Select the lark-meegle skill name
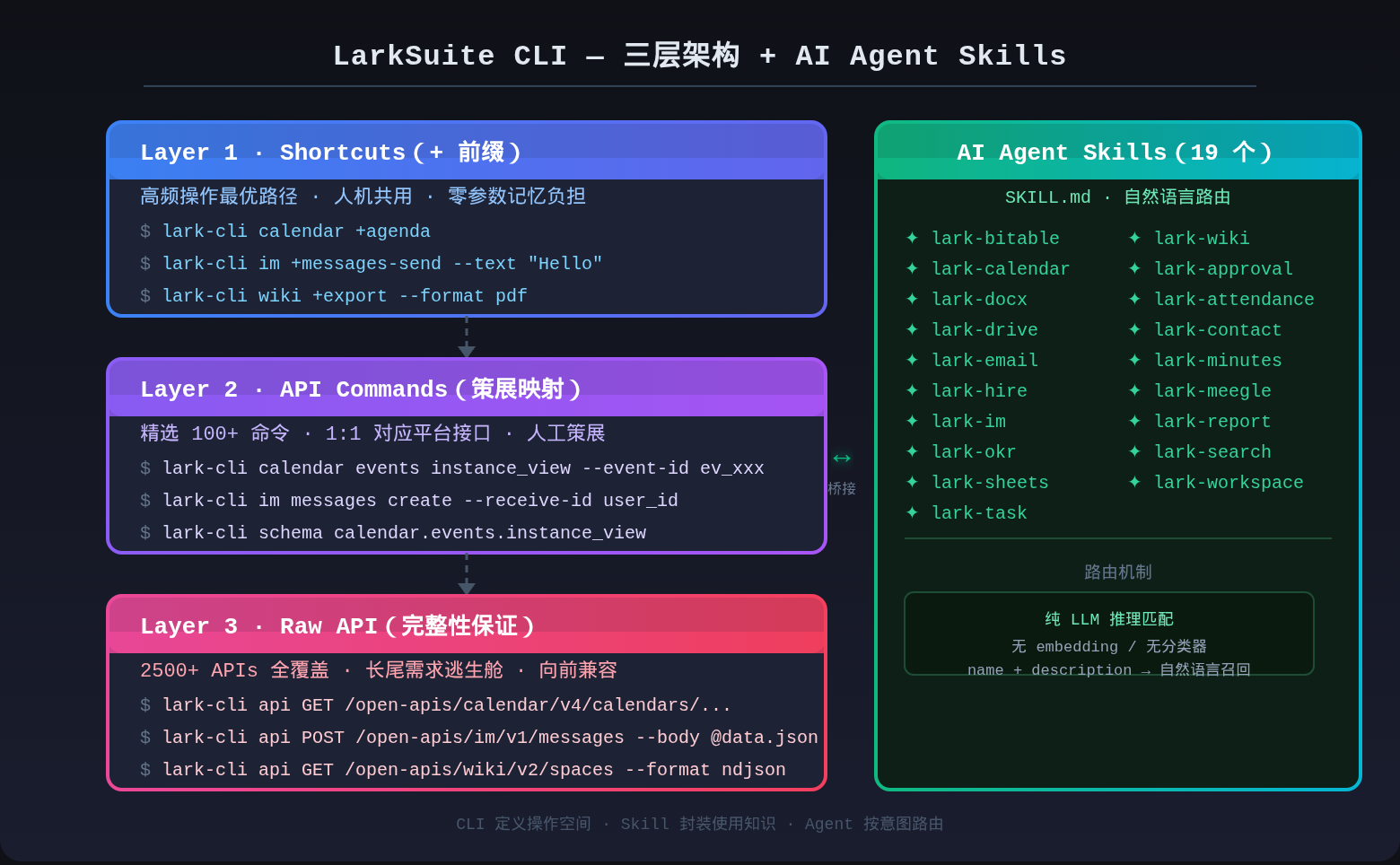The width and height of the screenshot is (1400, 865). click(1212, 391)
